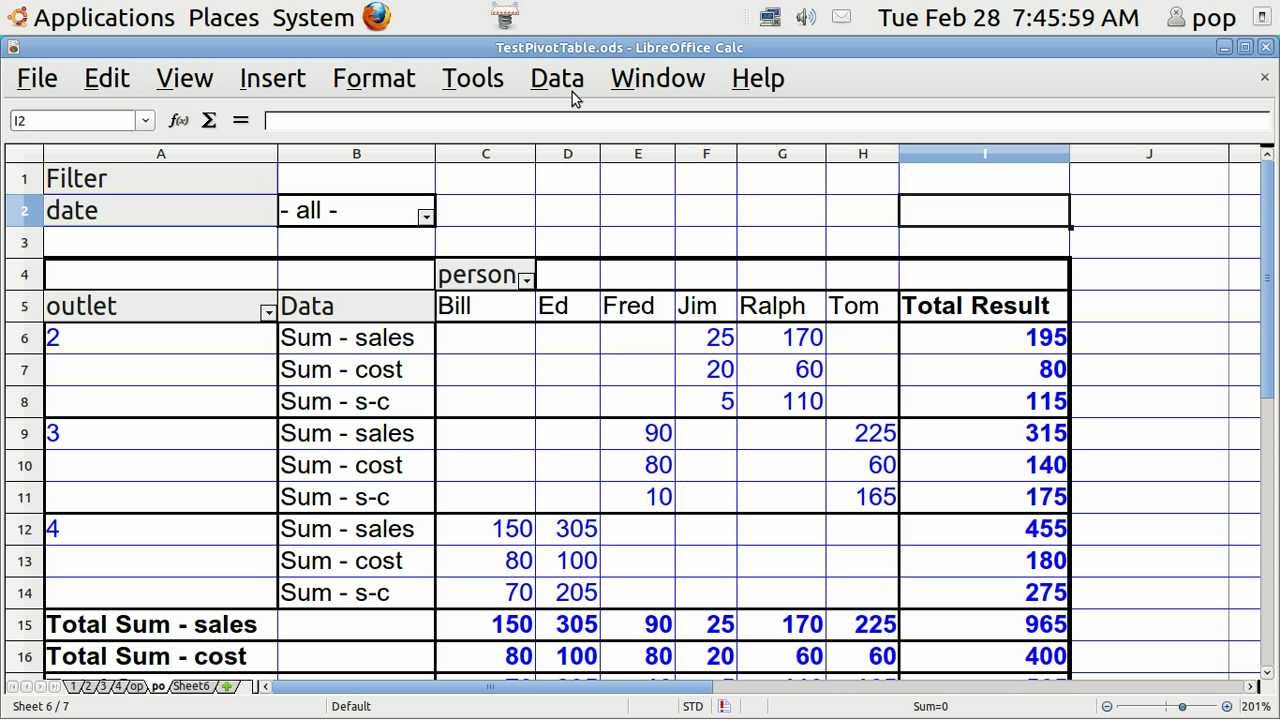This screenshot has width=1280, height=720.
Task: Open the Format menu
Action: [x=374, y=78]
